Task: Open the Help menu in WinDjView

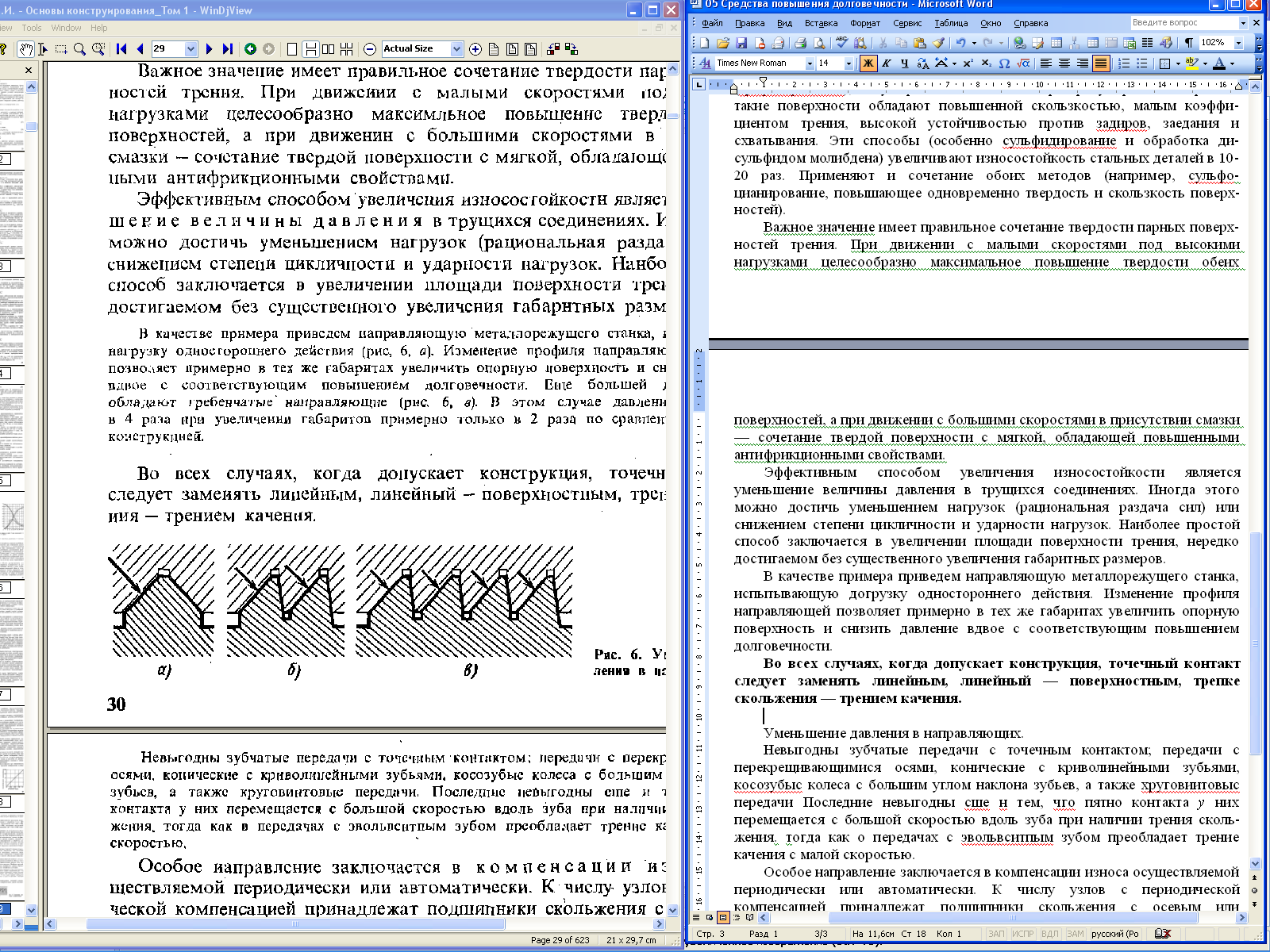Action: (x=98, y=28)
